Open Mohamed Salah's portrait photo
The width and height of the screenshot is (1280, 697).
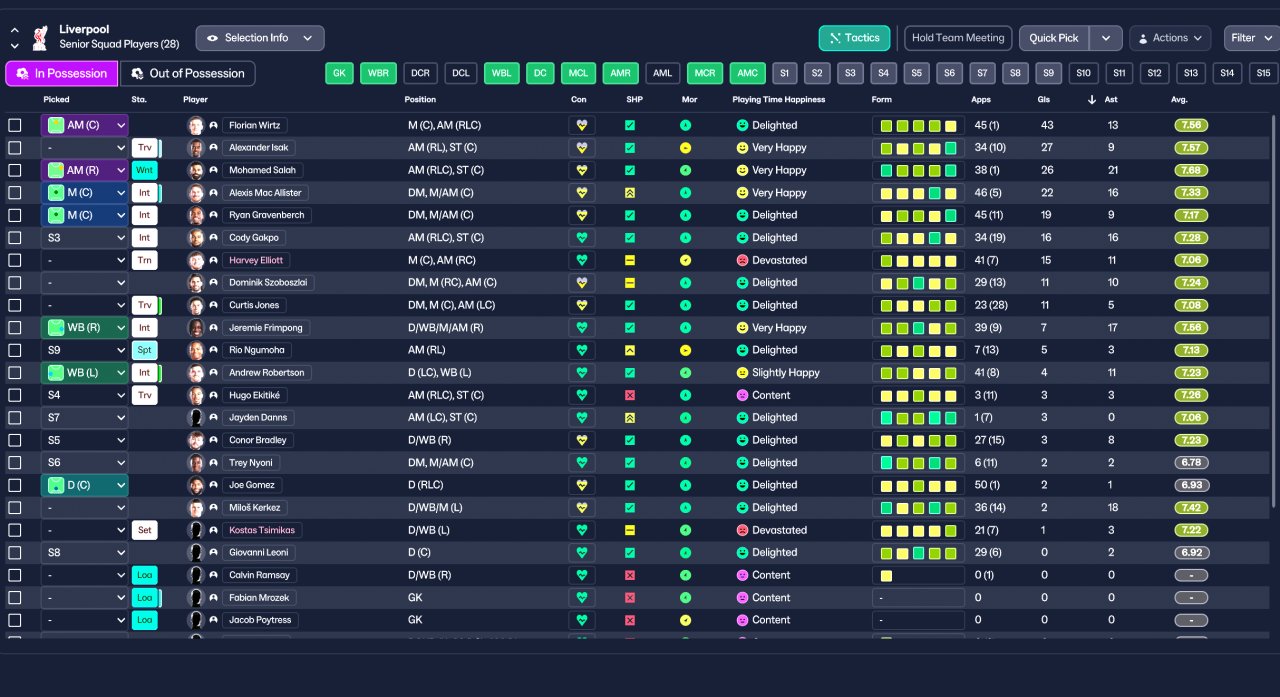pyautogui.click(x=196, y=171)
